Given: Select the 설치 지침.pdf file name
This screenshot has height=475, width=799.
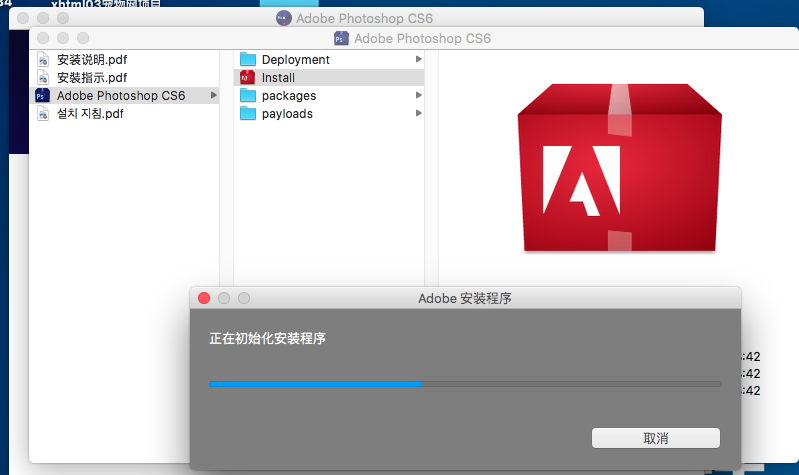Looking at the screenshot, I should click(90, 114).
